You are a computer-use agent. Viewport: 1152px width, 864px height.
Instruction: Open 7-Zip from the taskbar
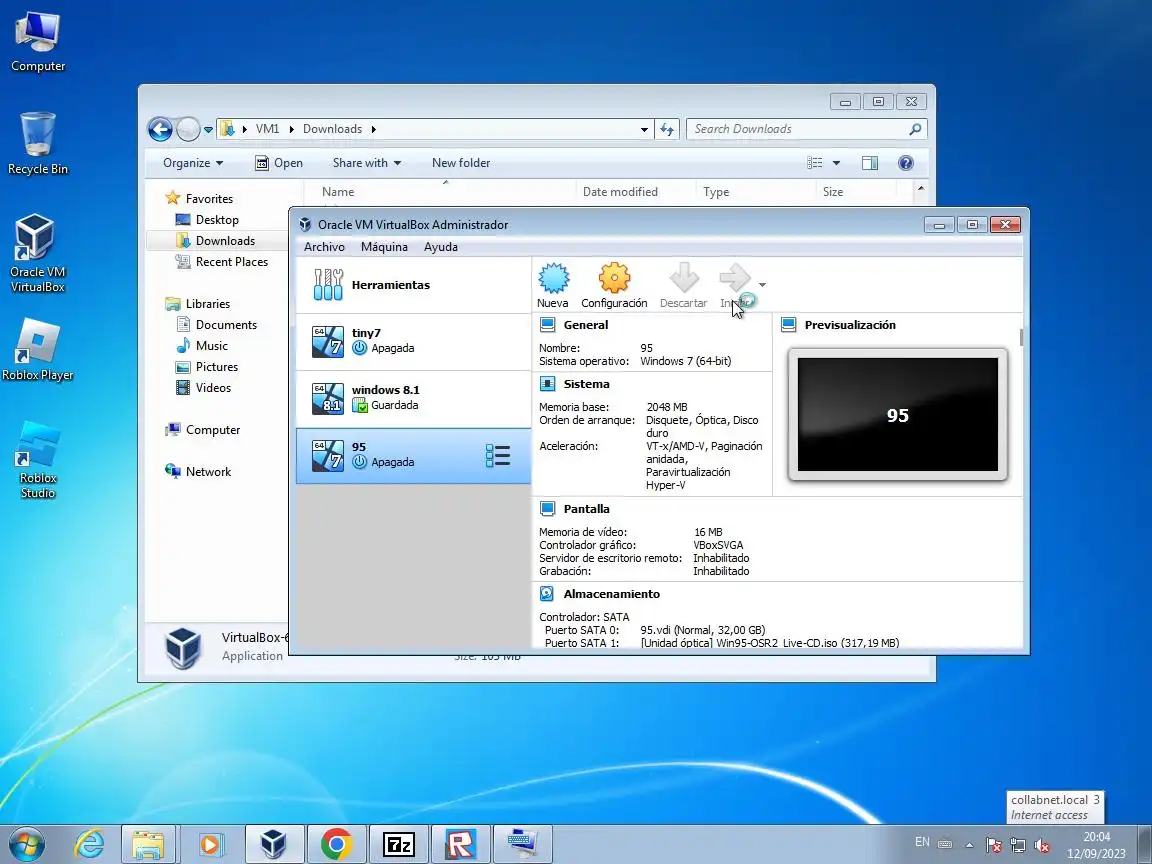click(x=398, y=844)
